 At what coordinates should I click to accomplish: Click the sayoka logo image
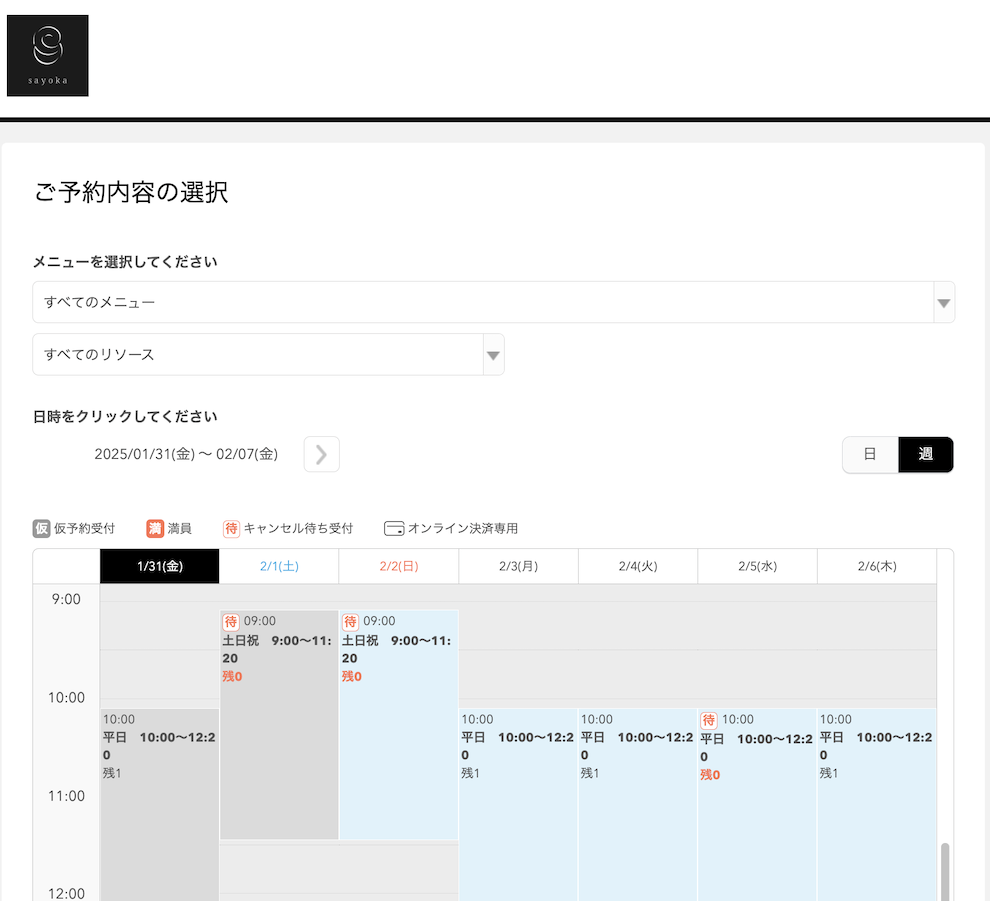47,56
